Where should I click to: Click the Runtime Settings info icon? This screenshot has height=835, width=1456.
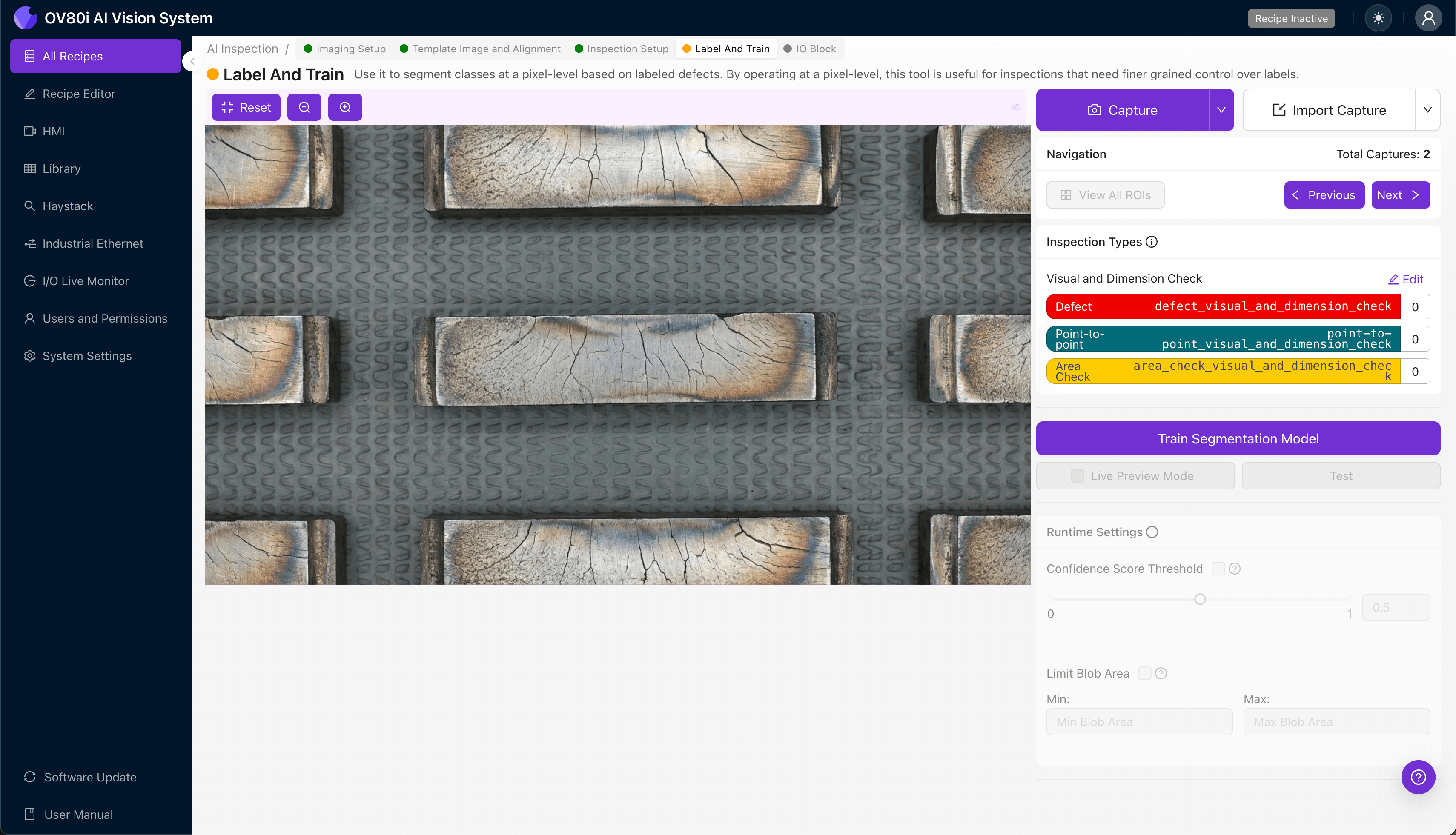[x=1152, y=532]
